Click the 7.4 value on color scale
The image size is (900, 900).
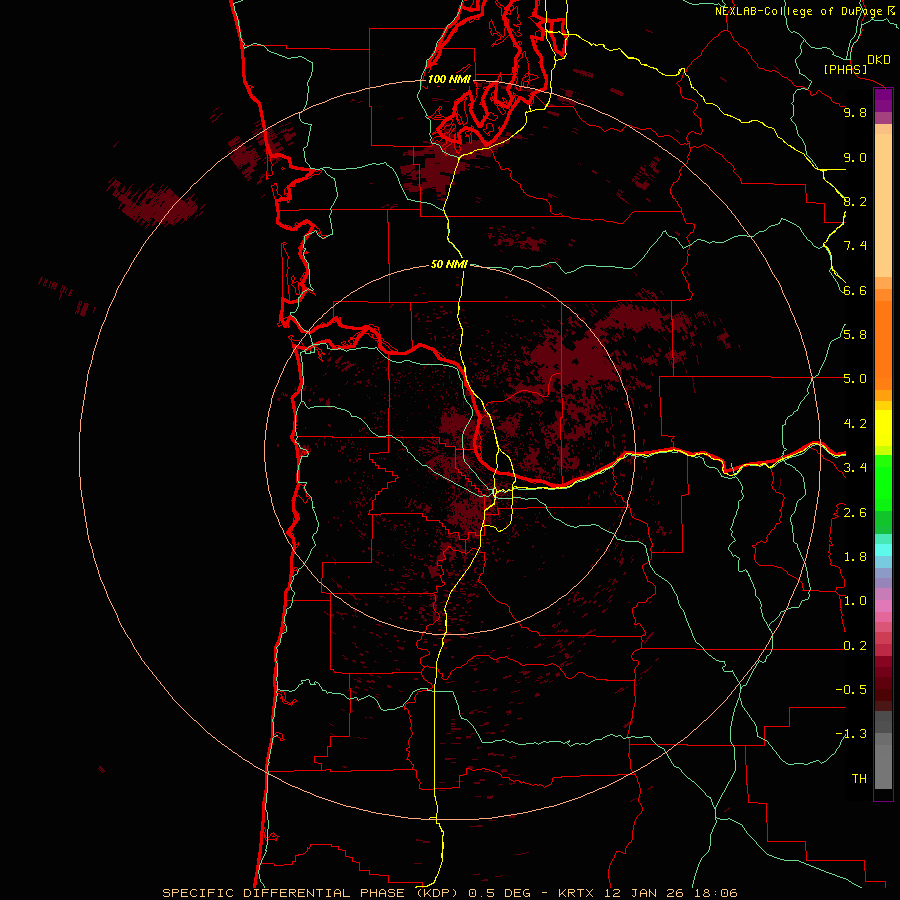click(x=855, y=246)
